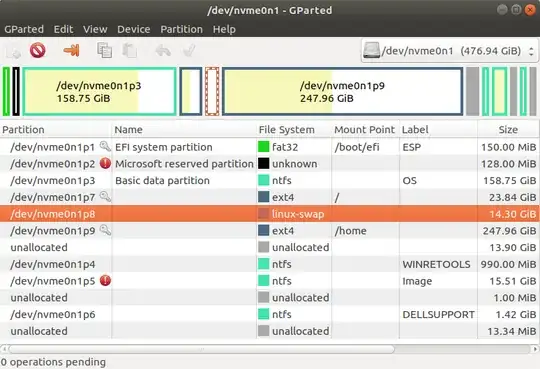540x369 pixels.
Task: Select the /dev/nvme0n1p1 row
Action: click(x=270, y=147)
